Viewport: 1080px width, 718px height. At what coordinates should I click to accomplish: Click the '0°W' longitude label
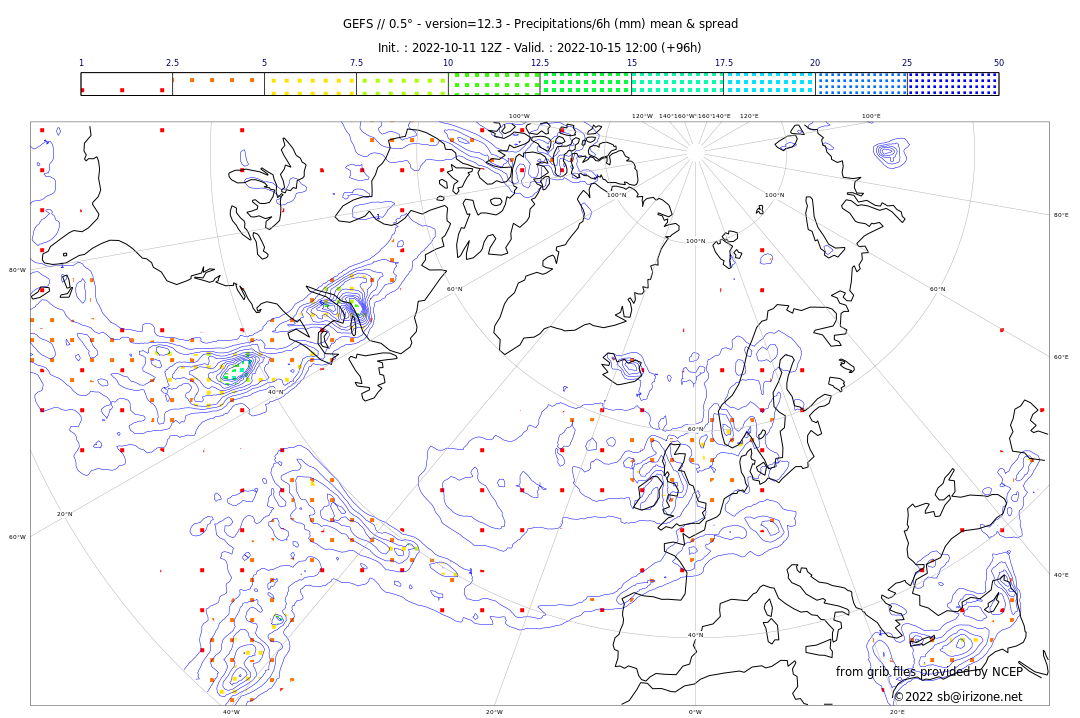click(696, 712)
